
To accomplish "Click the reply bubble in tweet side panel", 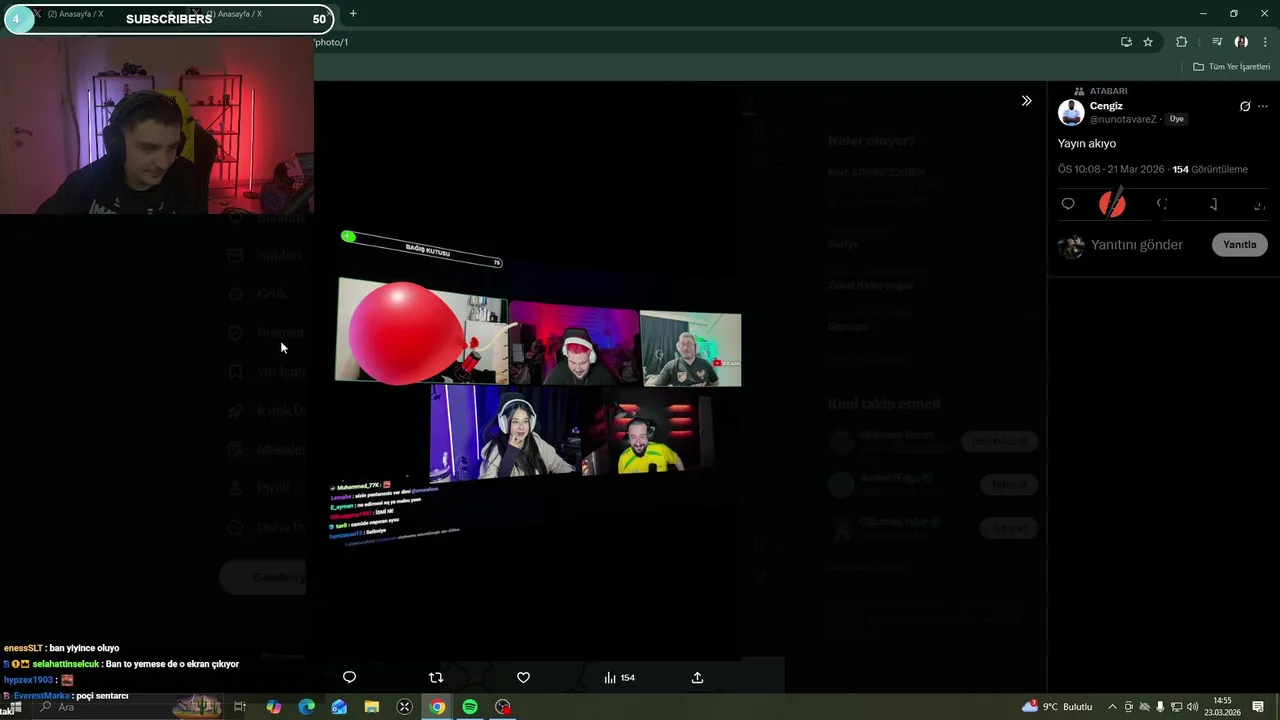I will [1068, 204].
